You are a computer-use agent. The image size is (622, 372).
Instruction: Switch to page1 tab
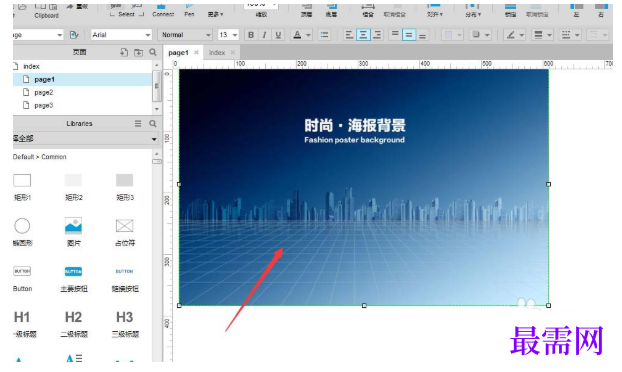(179, 53)
